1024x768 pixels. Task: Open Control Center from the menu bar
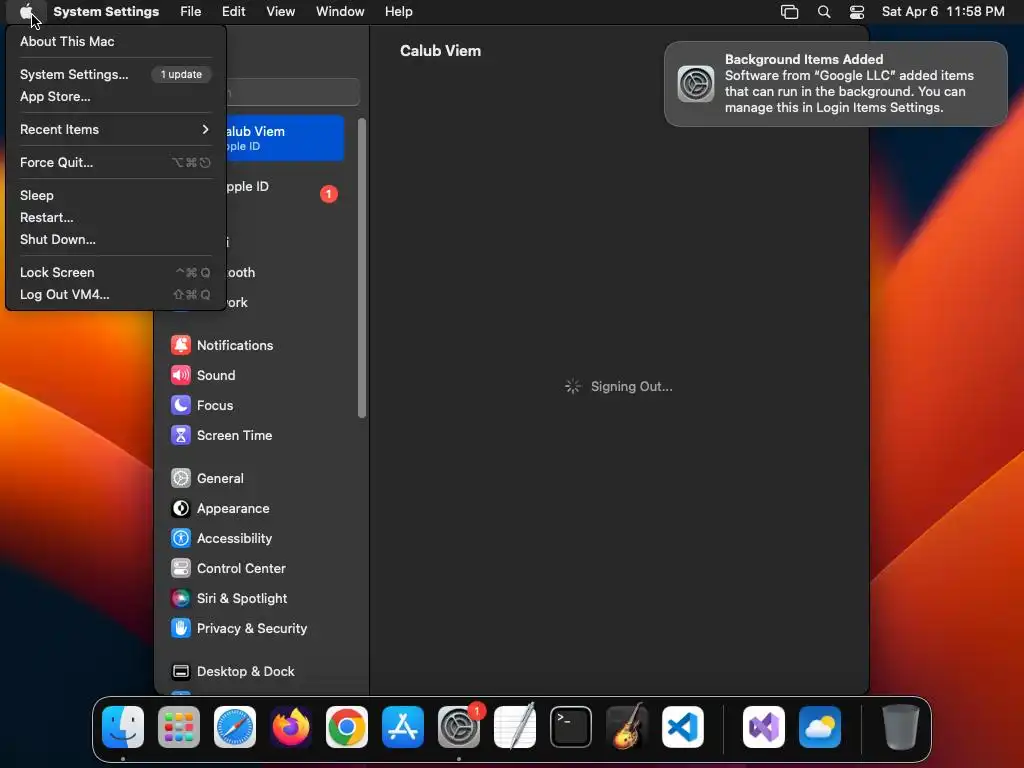click(x=857, y=12)
